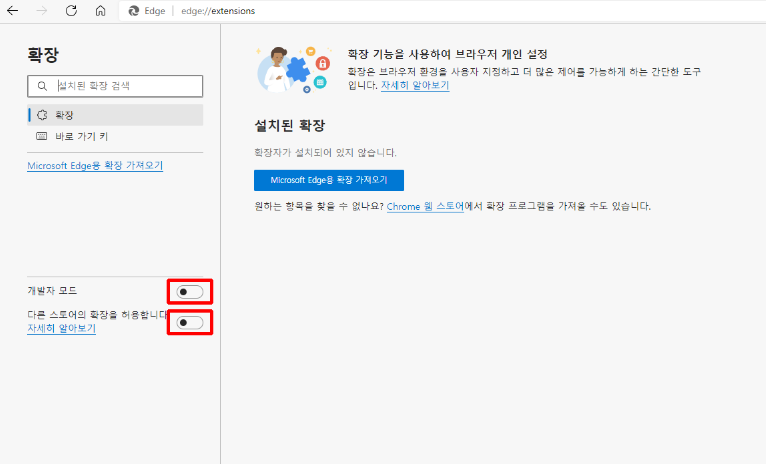The width and height of the screenshot is (766, 464).
Task: Click the 확장 page title in sidebar
Action: click(x=43, y=55)
